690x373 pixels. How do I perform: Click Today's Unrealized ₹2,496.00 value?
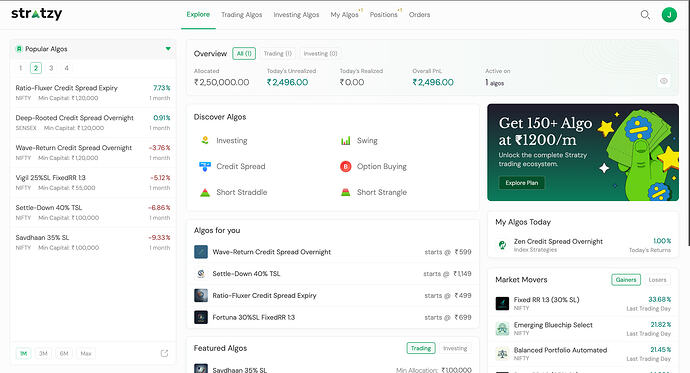coord(287,82)
